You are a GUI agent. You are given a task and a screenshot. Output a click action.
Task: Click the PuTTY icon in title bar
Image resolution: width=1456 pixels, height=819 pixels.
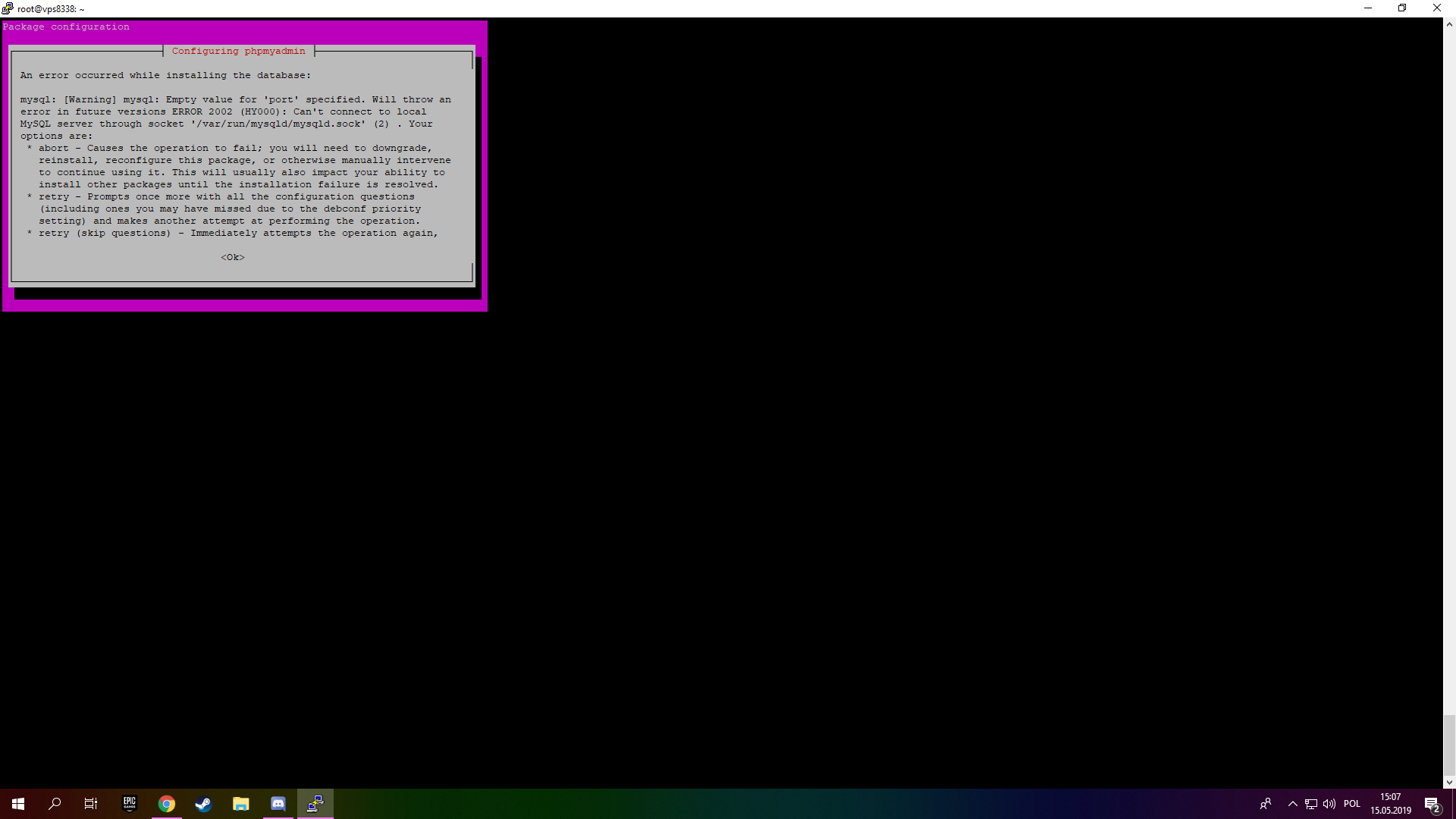pyautogui.click(x=8, y=8)
